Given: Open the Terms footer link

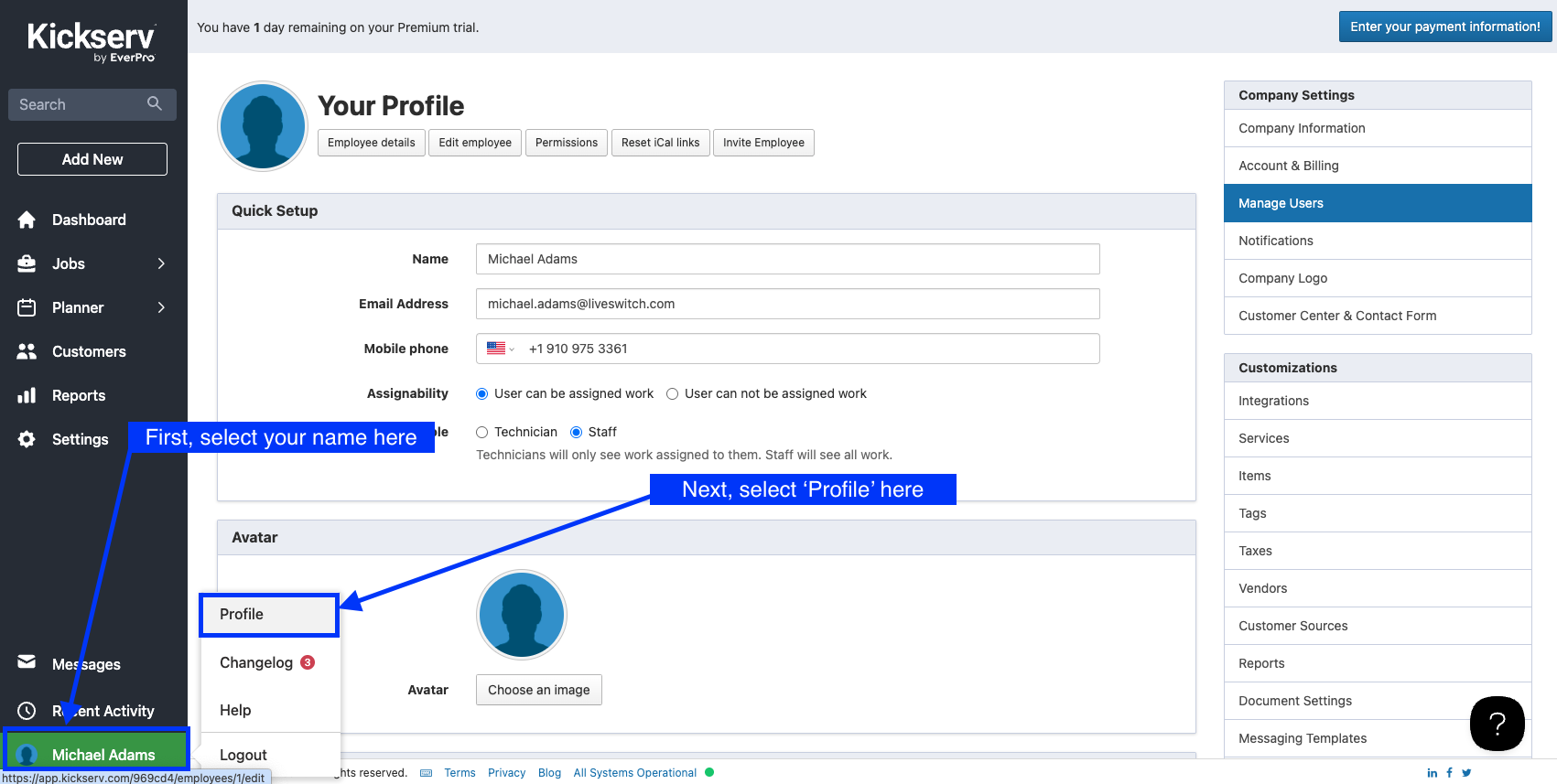Looking at the screenshot, I should [x=460, y=773].
